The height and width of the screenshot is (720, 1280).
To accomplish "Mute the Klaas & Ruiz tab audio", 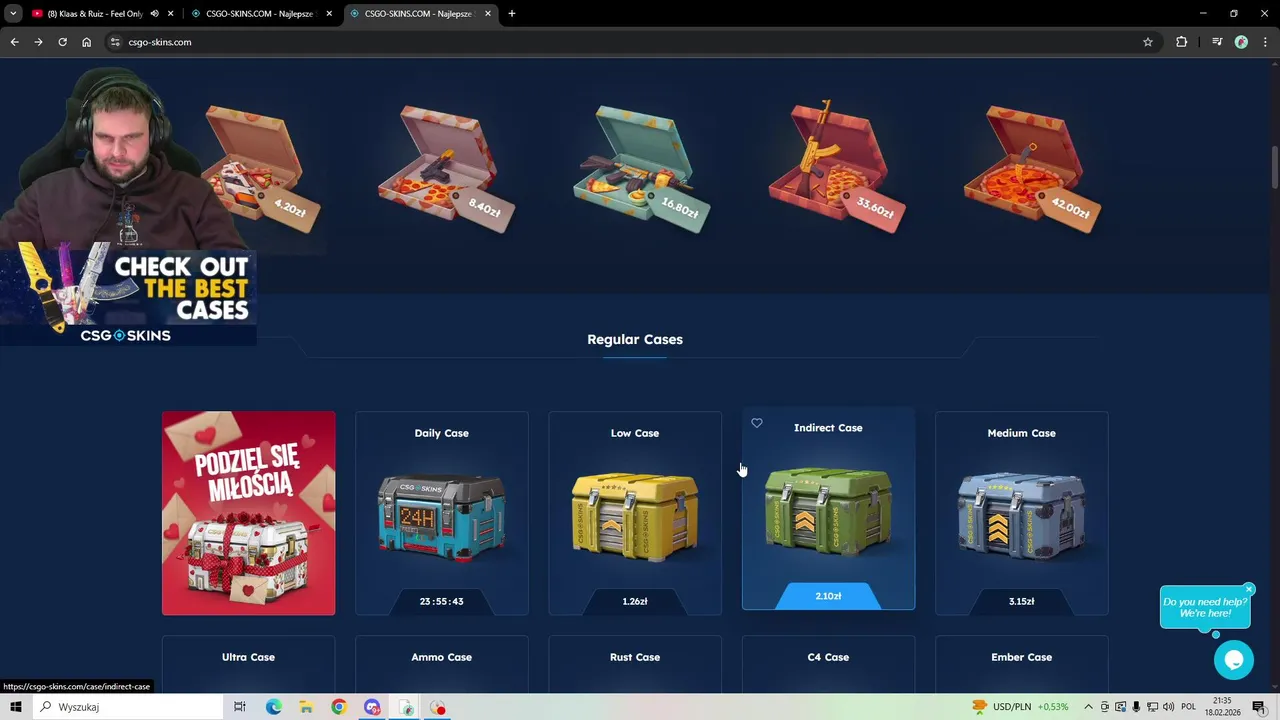I will [x=154, y=14].
